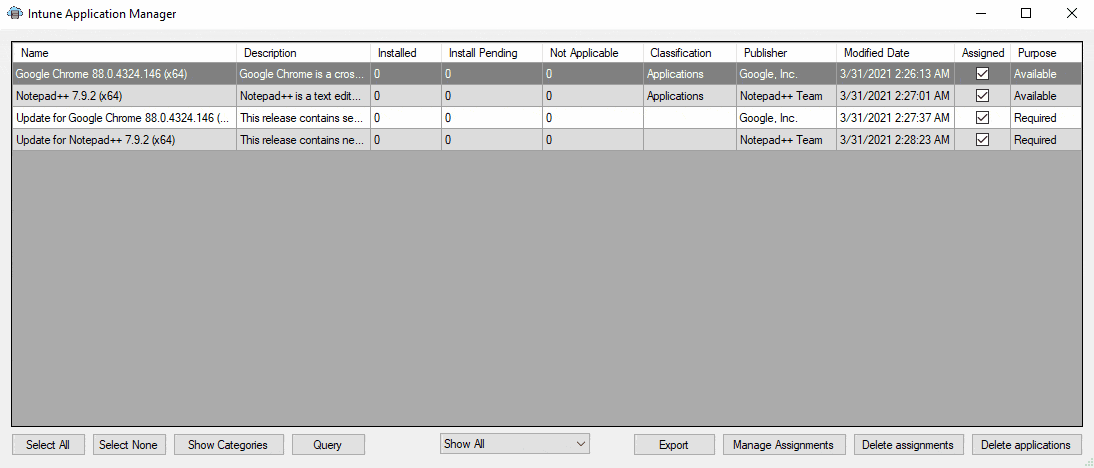
Task: Click description 'This release contains ne...'
Action: pyautogui.click(x=301, y=139)
